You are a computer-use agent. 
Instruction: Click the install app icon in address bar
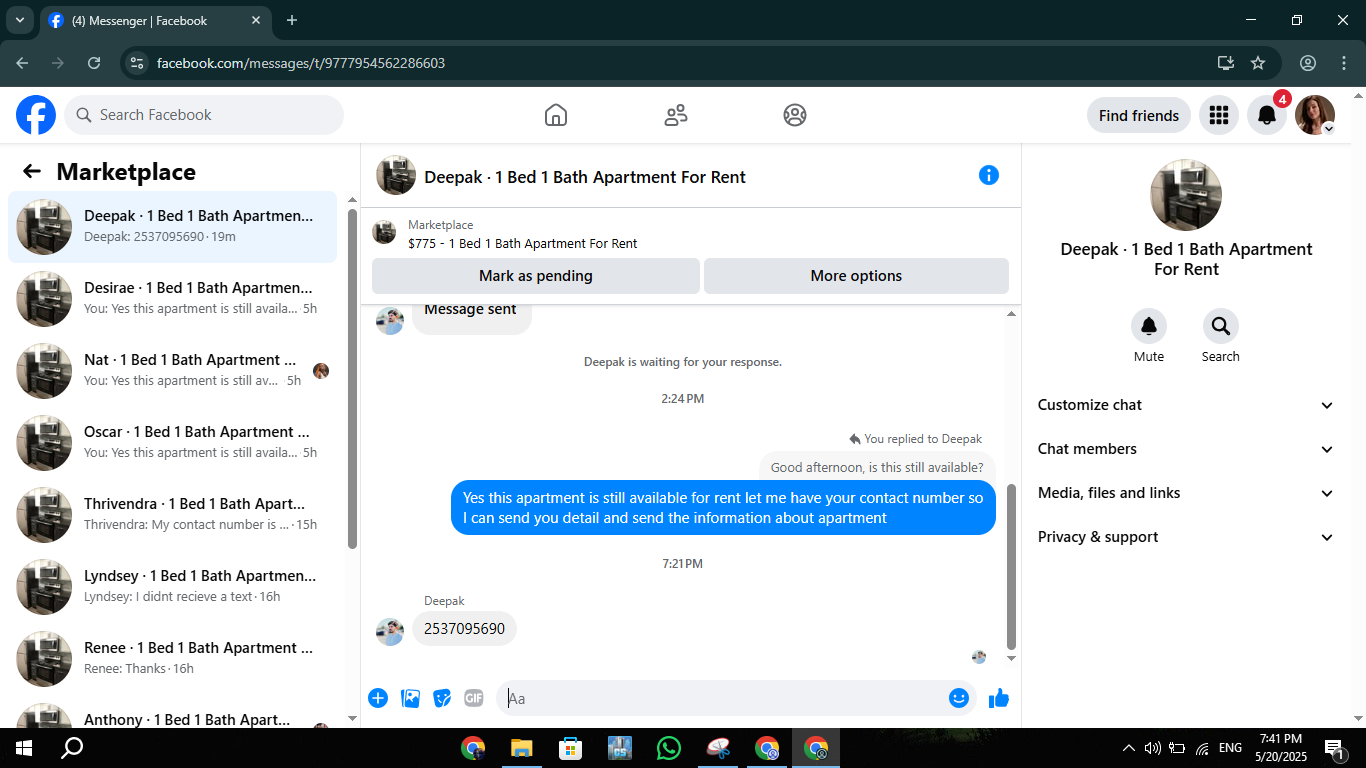[x=1226, y=63]
